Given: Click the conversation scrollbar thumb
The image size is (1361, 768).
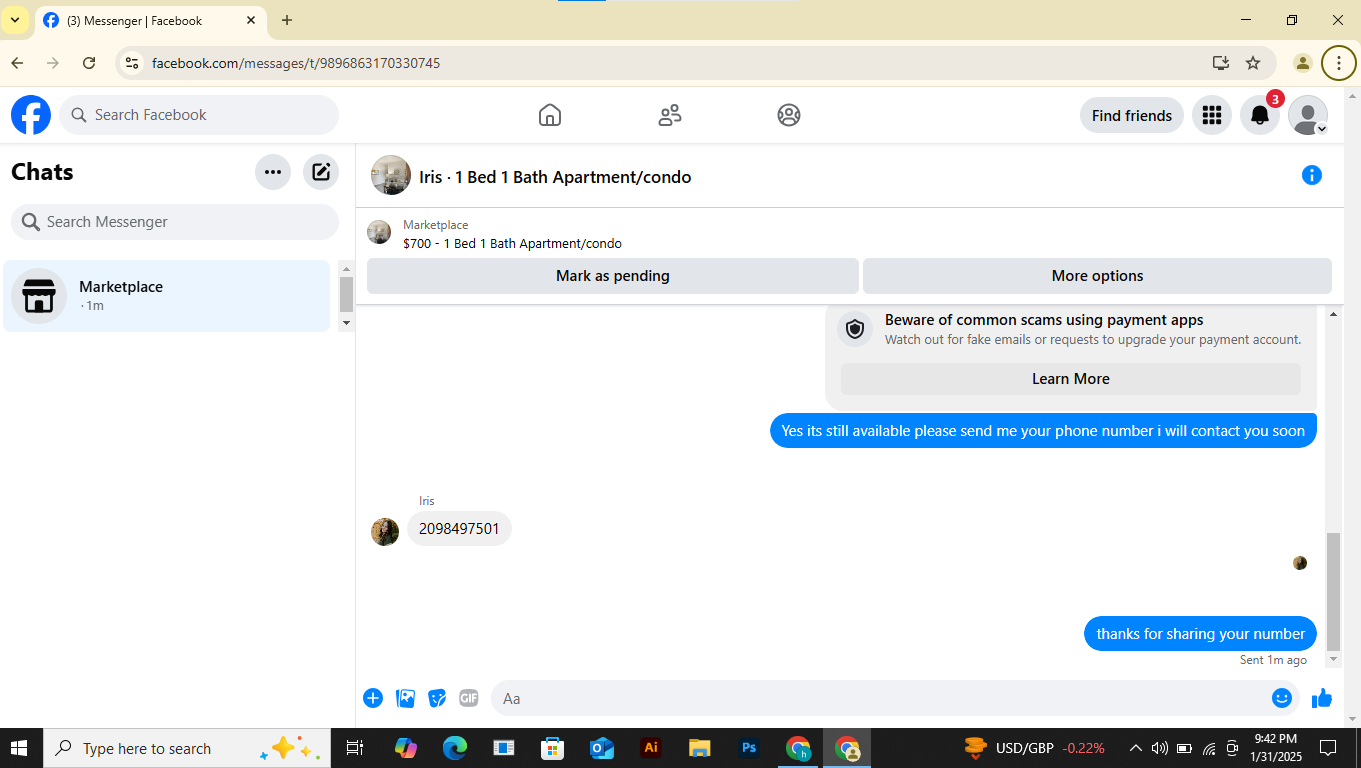Looking at the screenshot, I should tap(1333, 592).
